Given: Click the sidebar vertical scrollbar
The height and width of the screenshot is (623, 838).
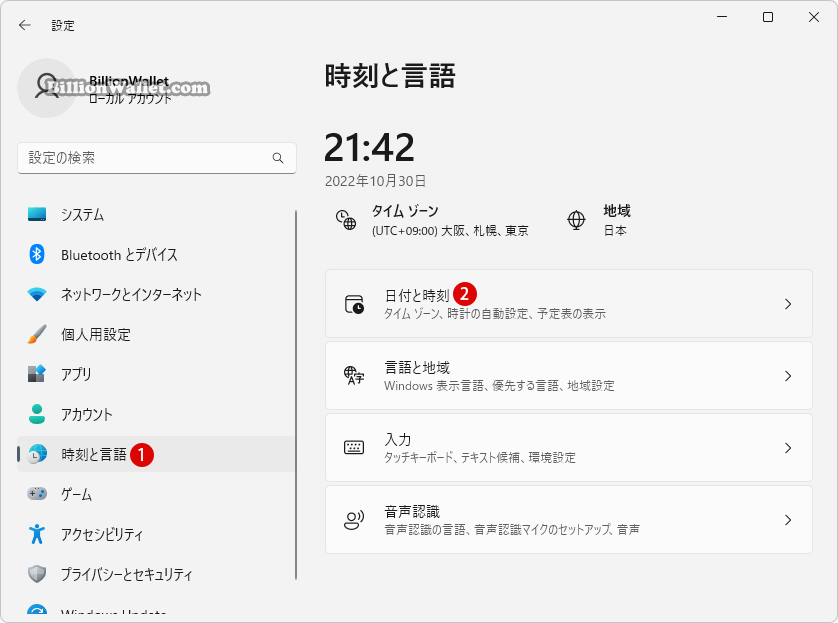Looking at the screenshot, I should (x=296, y=395).
